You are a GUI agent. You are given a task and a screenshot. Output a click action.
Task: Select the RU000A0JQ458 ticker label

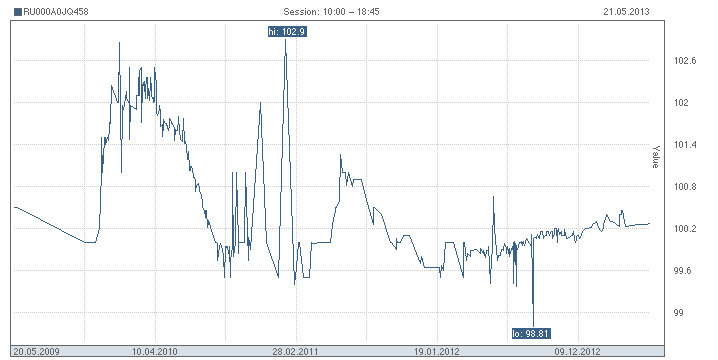coord(55,12)
